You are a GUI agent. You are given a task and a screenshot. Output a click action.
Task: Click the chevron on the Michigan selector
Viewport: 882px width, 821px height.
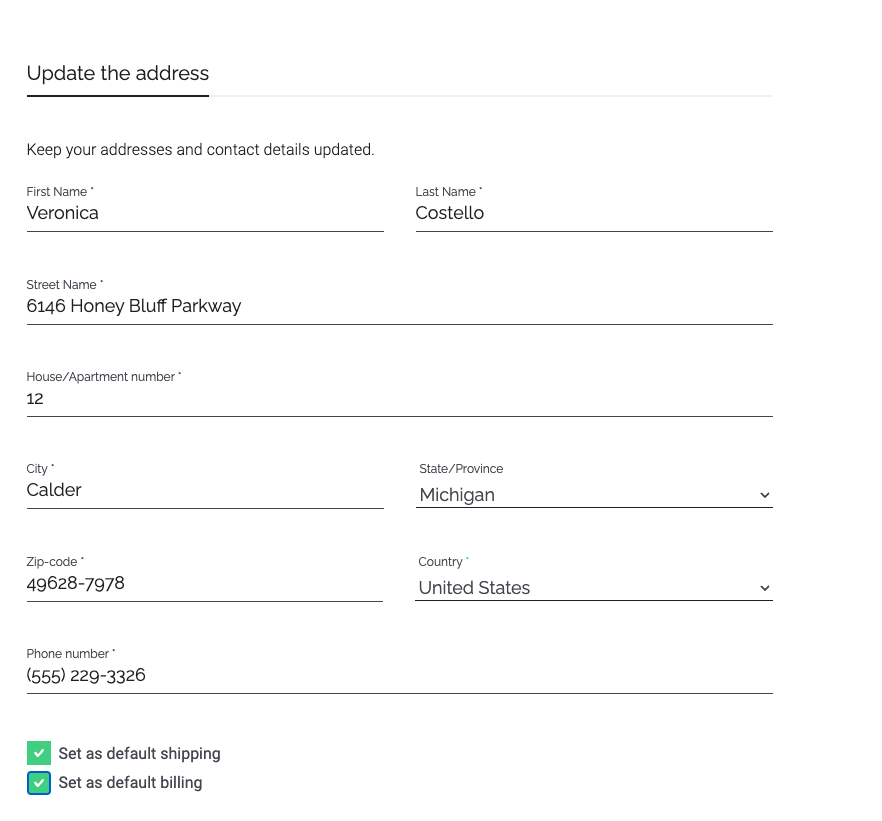764,494
